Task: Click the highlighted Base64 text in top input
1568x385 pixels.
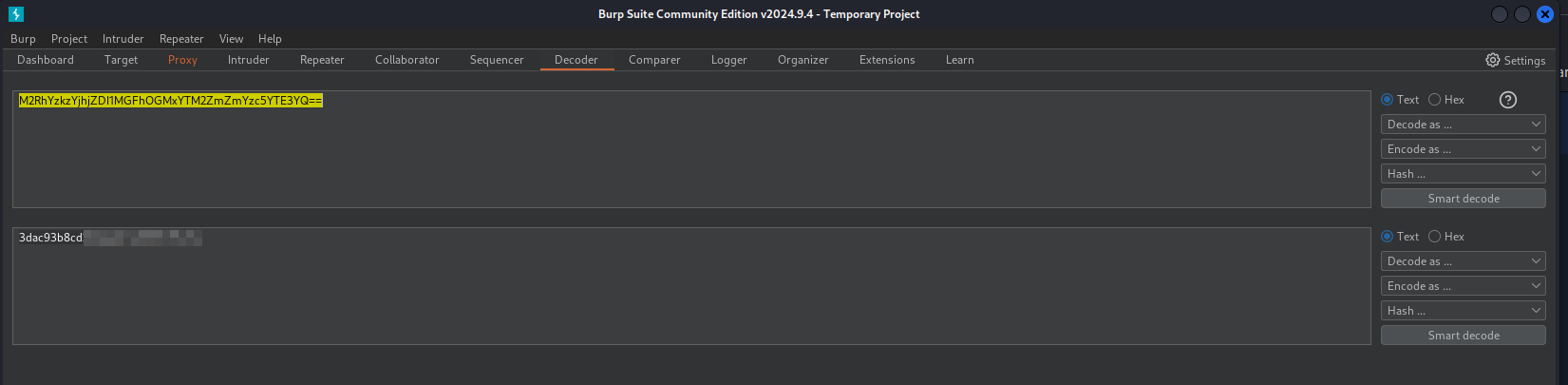Action: point(171,101)
